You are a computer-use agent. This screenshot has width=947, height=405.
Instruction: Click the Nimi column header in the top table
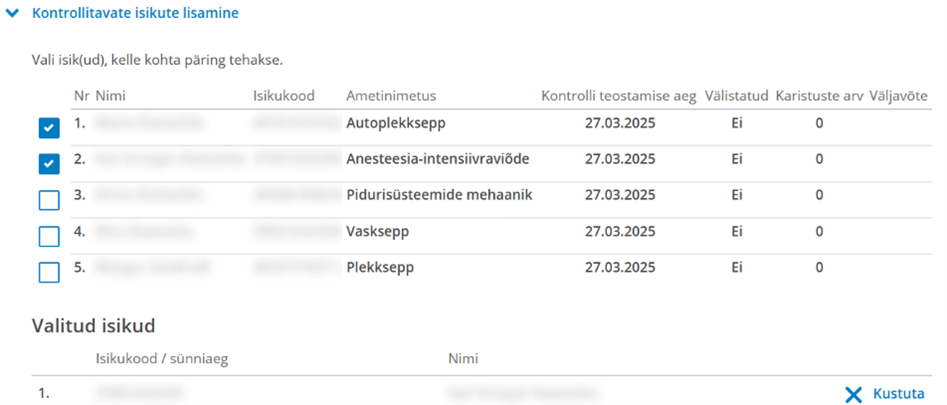click(x=111, y=96)
